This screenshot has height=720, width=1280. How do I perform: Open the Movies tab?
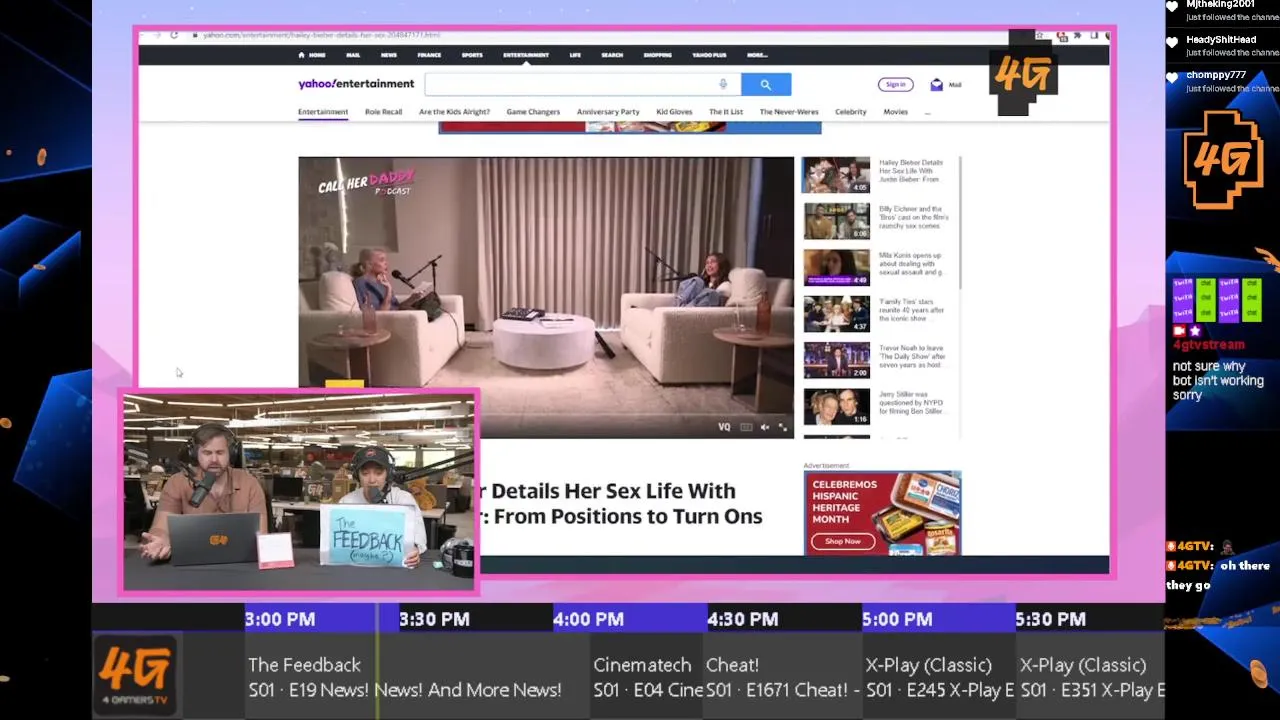(896, 112)
